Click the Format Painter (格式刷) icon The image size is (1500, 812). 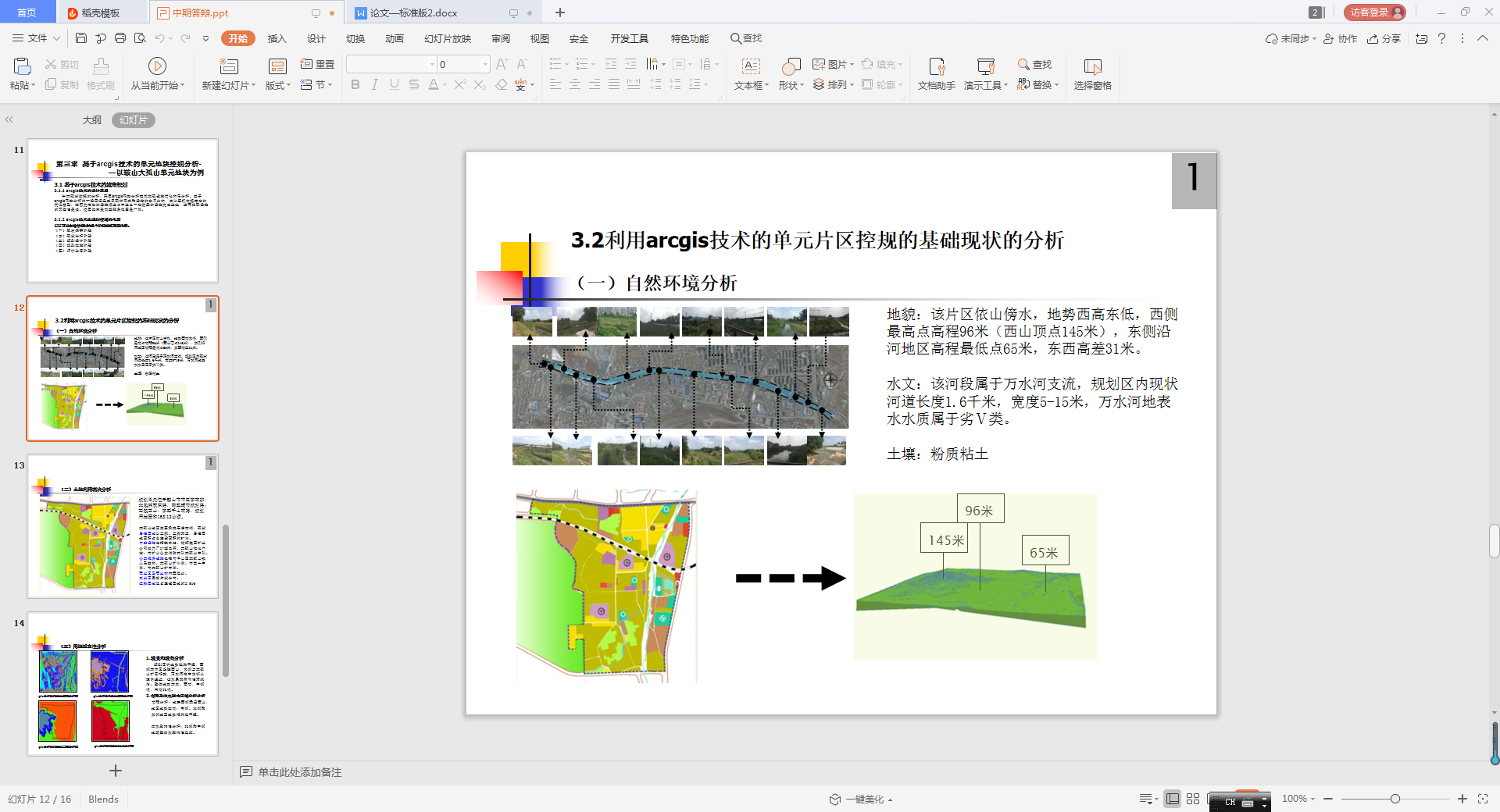[101, 66]
